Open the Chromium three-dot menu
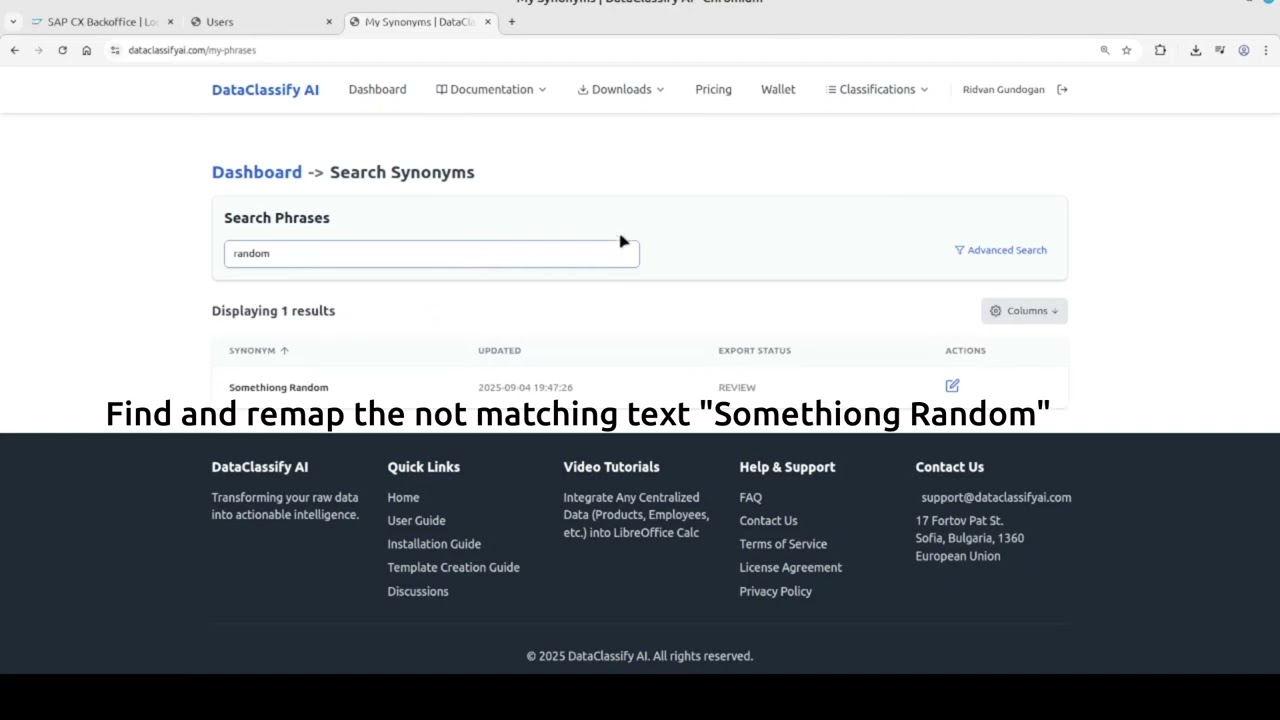The height and width of the screenshot is (720, 1280). (1266, 50)
